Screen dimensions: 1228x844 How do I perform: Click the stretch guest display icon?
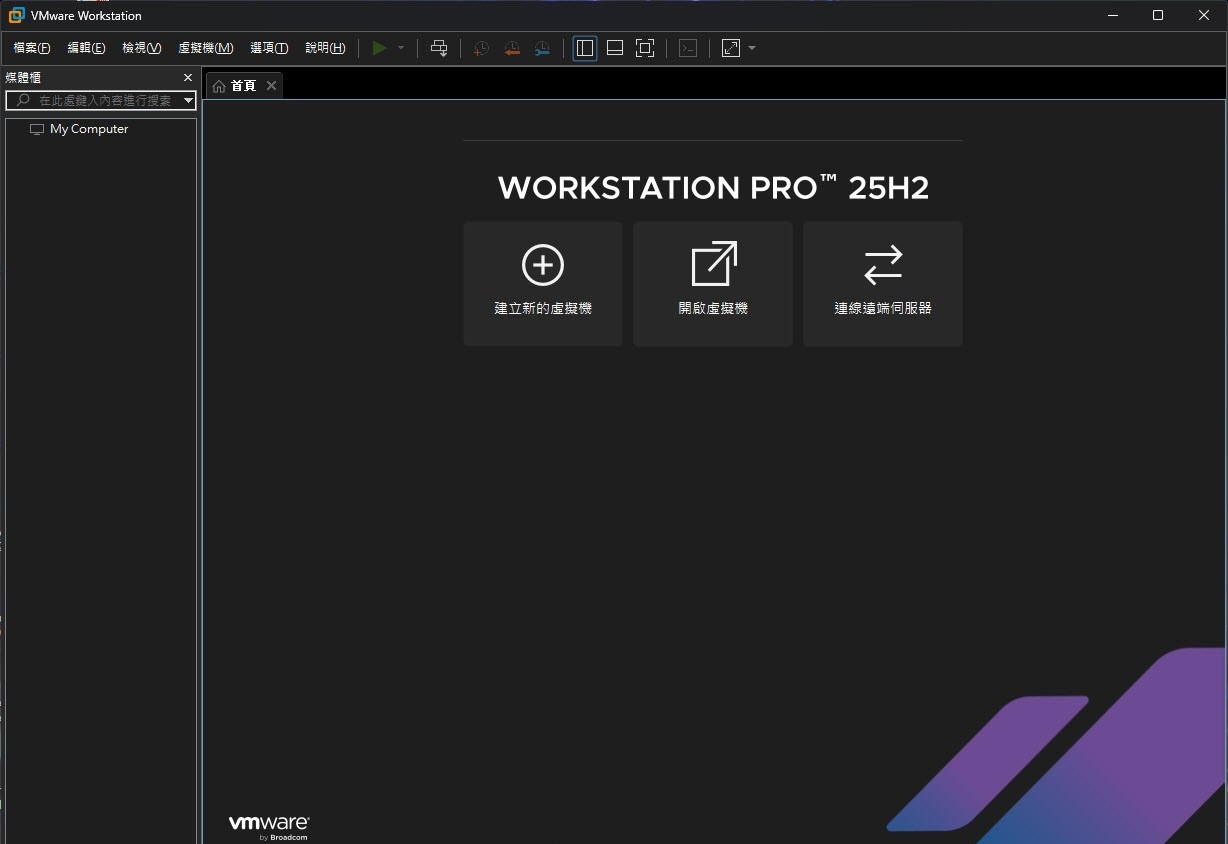pyautogui.click(x=731, y=48)
